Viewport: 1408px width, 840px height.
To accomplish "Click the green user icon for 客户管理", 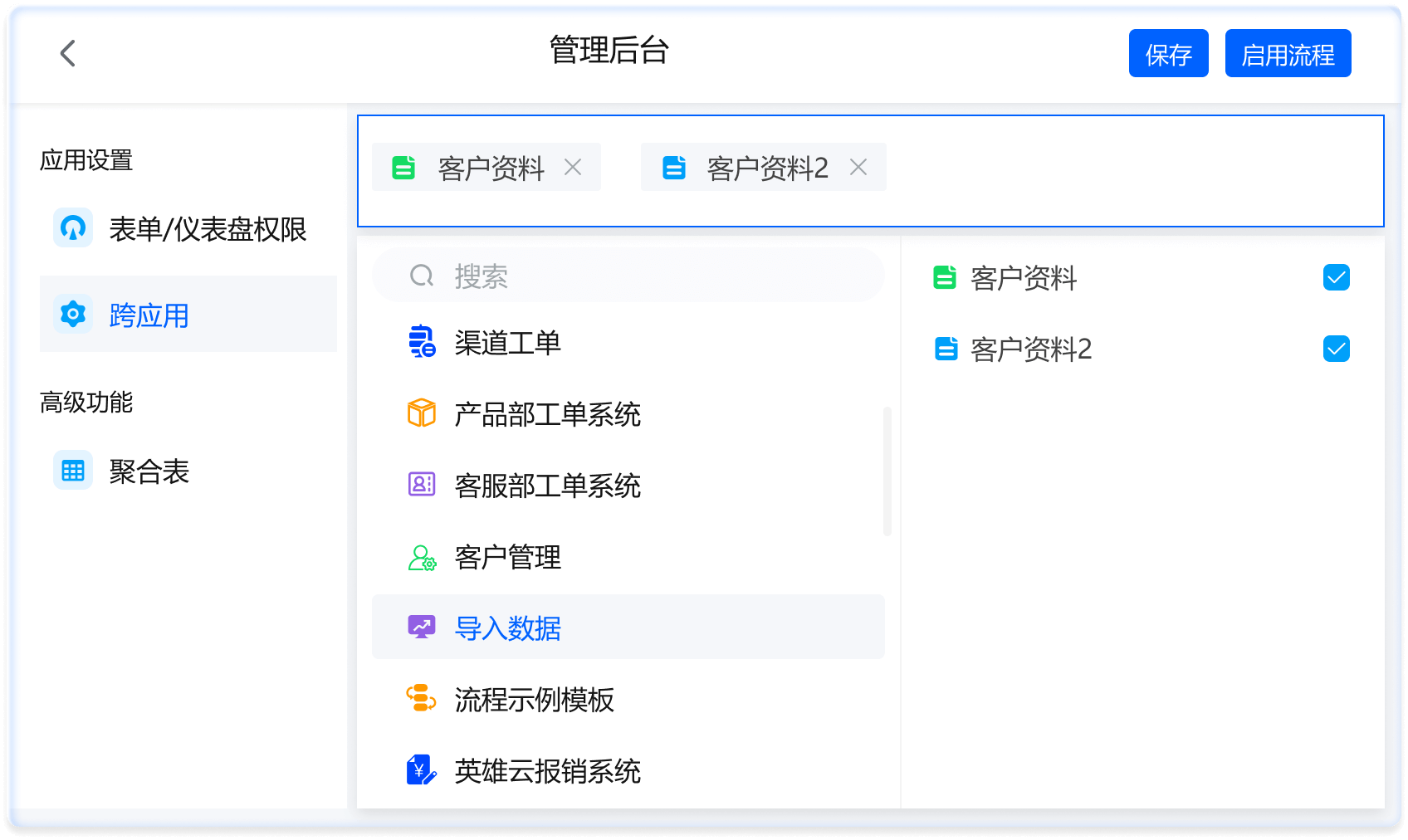I will [x=422, y=557].
